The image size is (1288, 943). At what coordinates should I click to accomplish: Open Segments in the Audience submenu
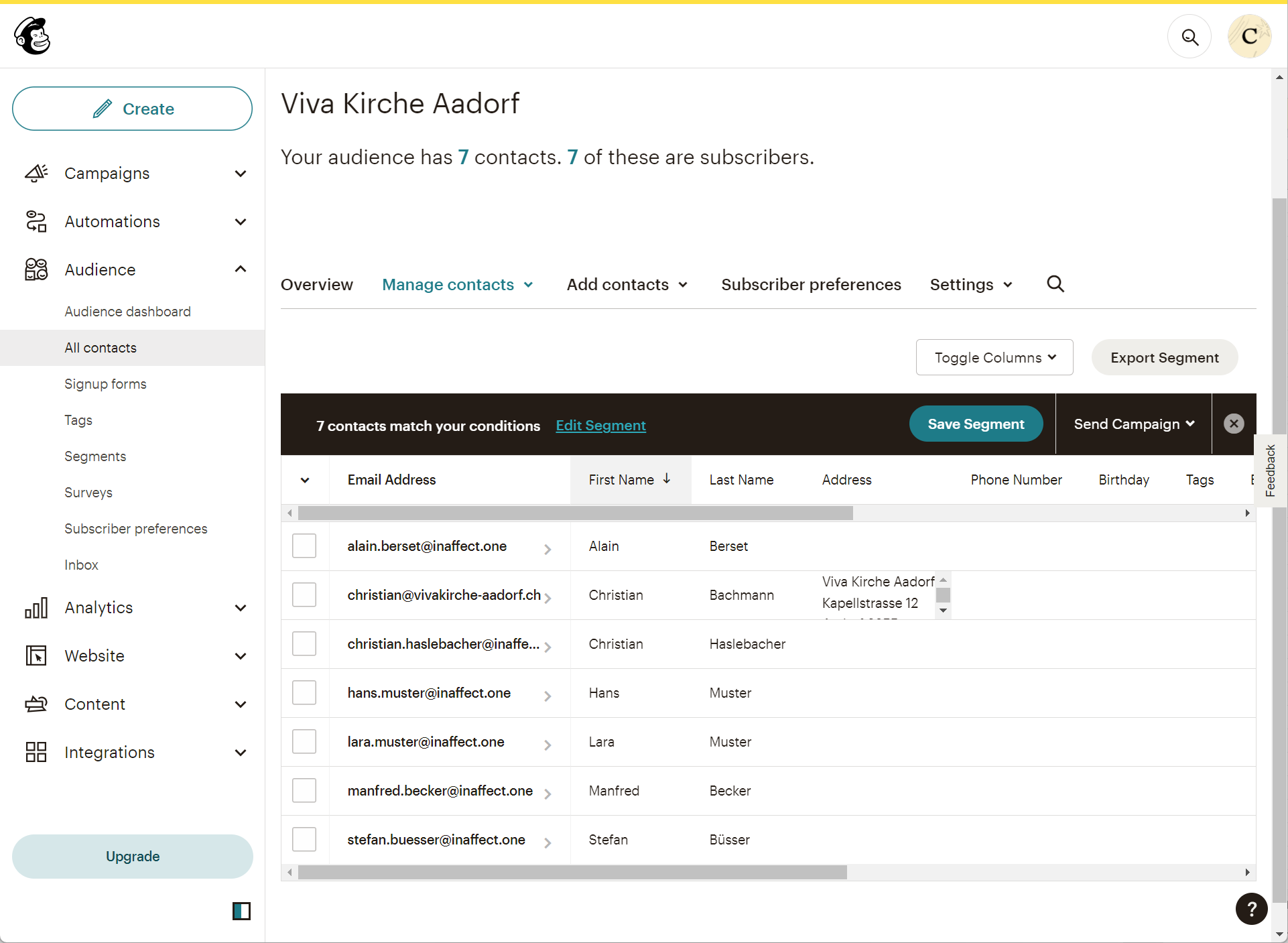point(95,456)
